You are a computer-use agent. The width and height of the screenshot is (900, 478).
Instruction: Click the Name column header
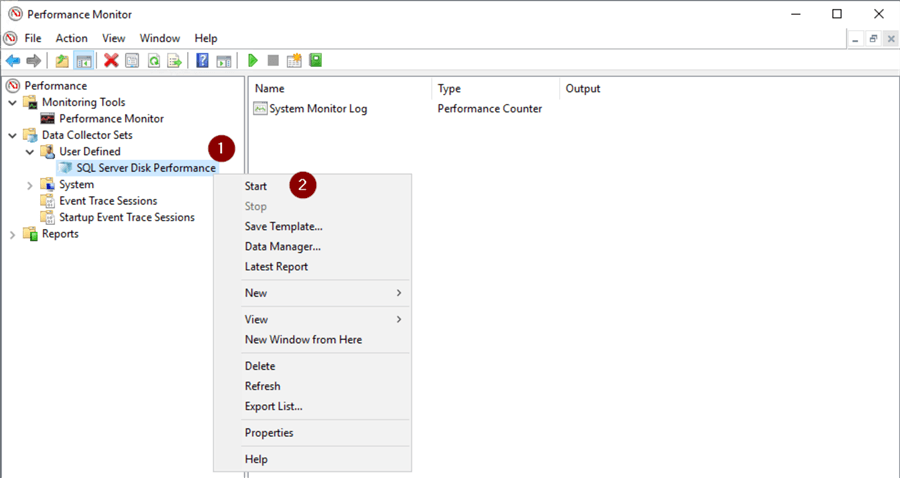(341, 89)
